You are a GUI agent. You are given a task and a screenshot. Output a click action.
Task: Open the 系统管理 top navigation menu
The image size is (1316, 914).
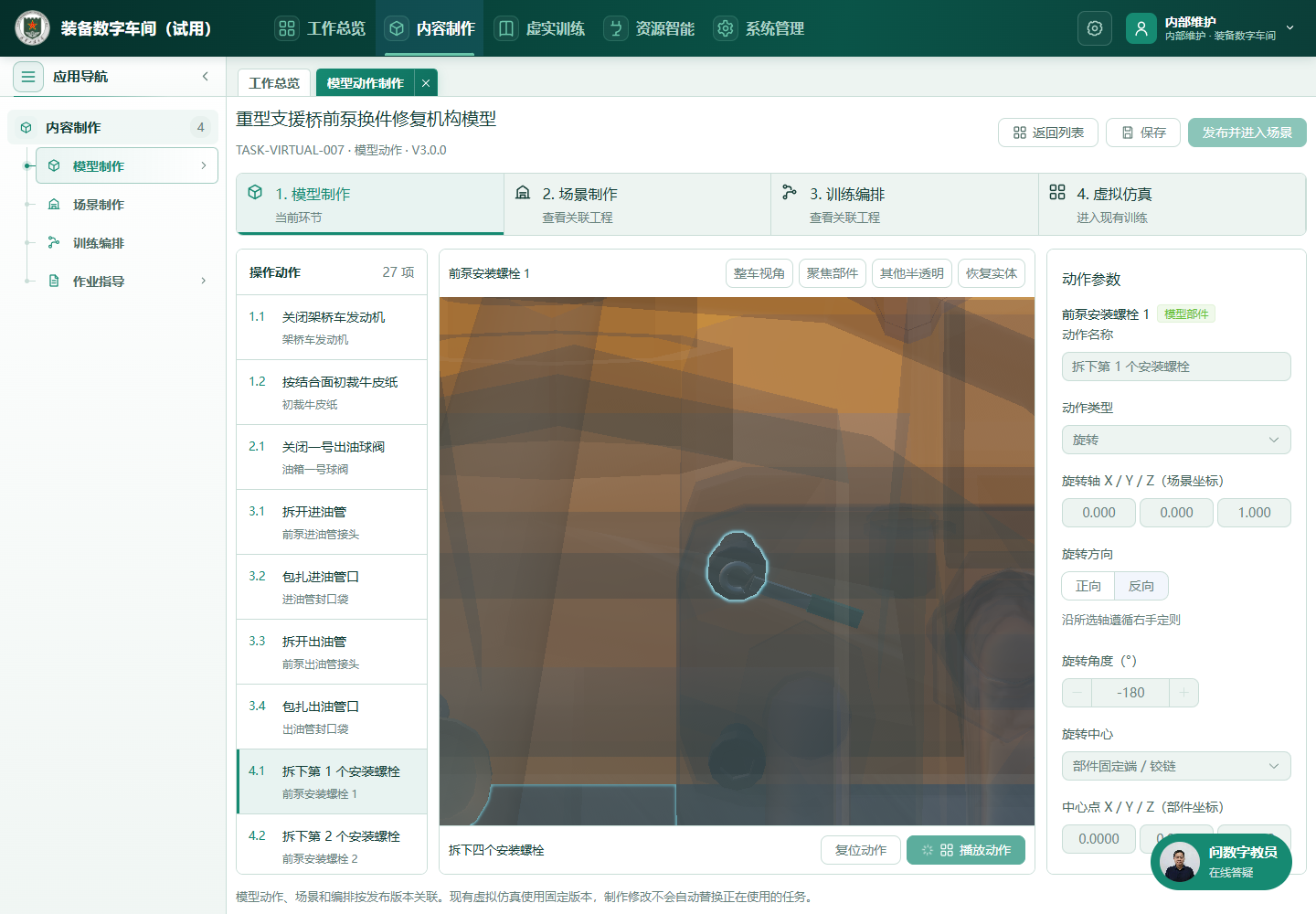(x=759, y=28)
